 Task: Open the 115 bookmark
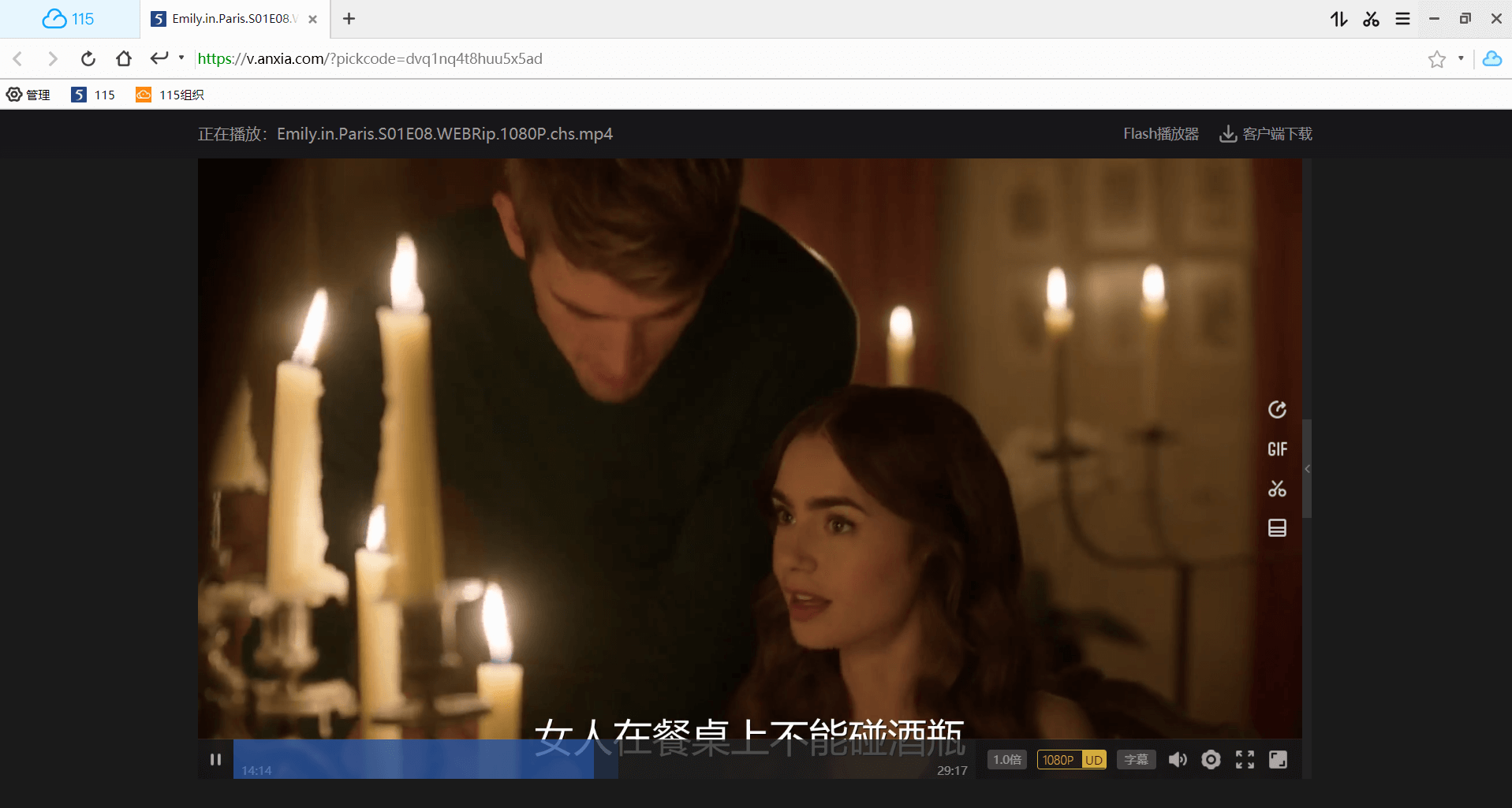coord(93,95)
